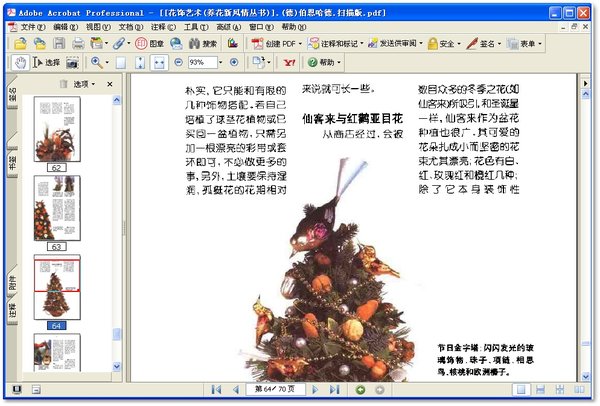Open the 窗口 menu

261,27
